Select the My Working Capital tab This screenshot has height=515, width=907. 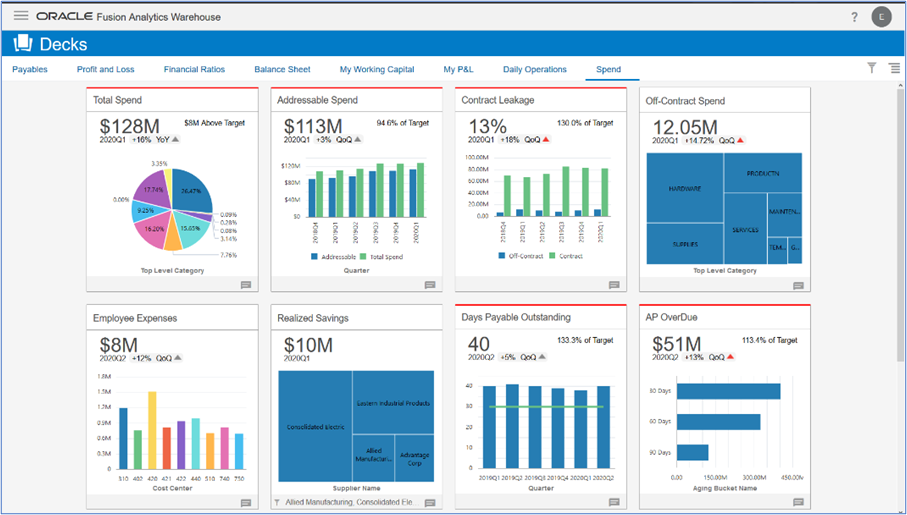[377, 69]
